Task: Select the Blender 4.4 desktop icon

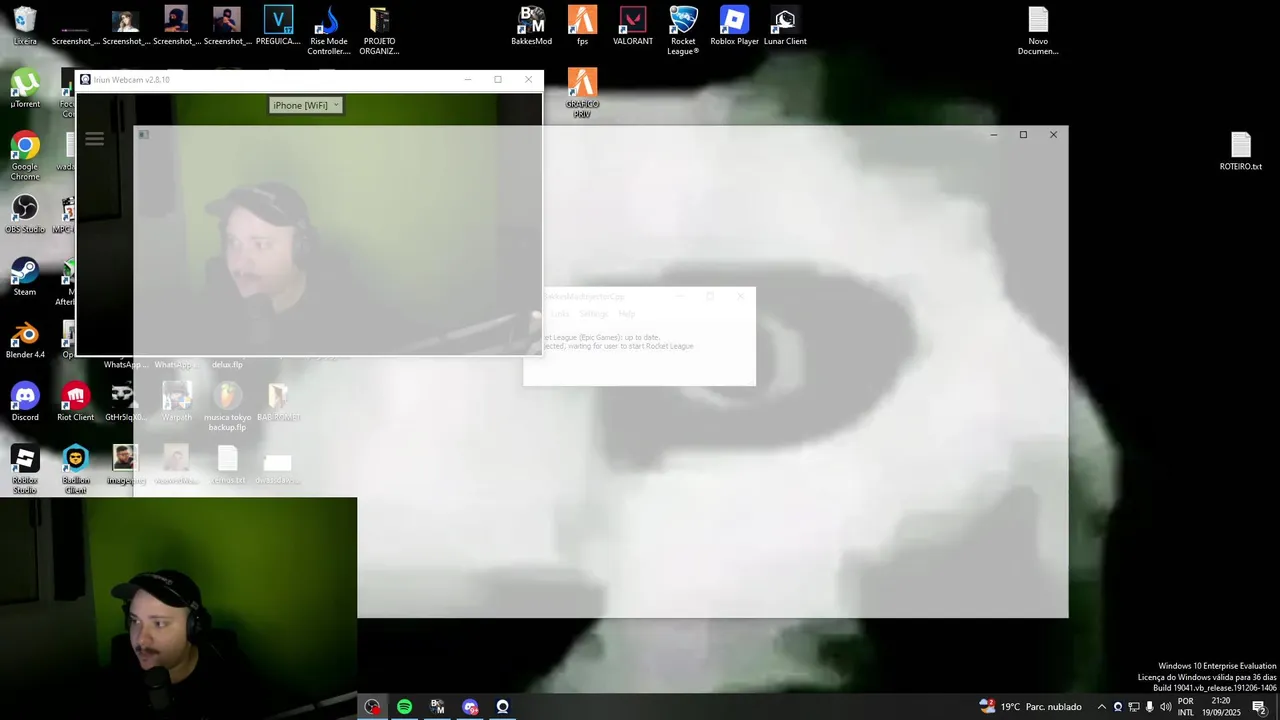Action: [x=25, y=339]
